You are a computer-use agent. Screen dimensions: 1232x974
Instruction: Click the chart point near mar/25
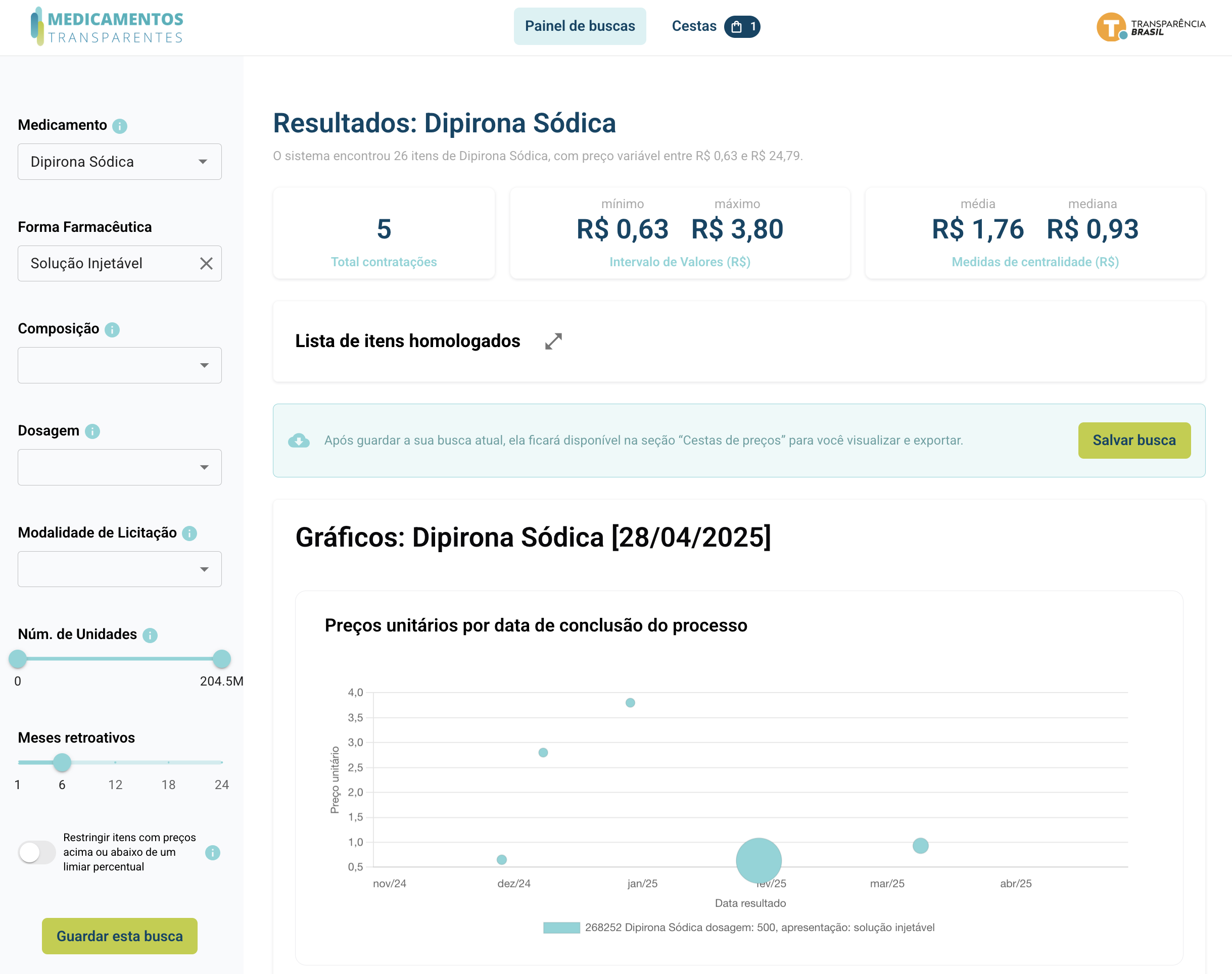point(920,845)
